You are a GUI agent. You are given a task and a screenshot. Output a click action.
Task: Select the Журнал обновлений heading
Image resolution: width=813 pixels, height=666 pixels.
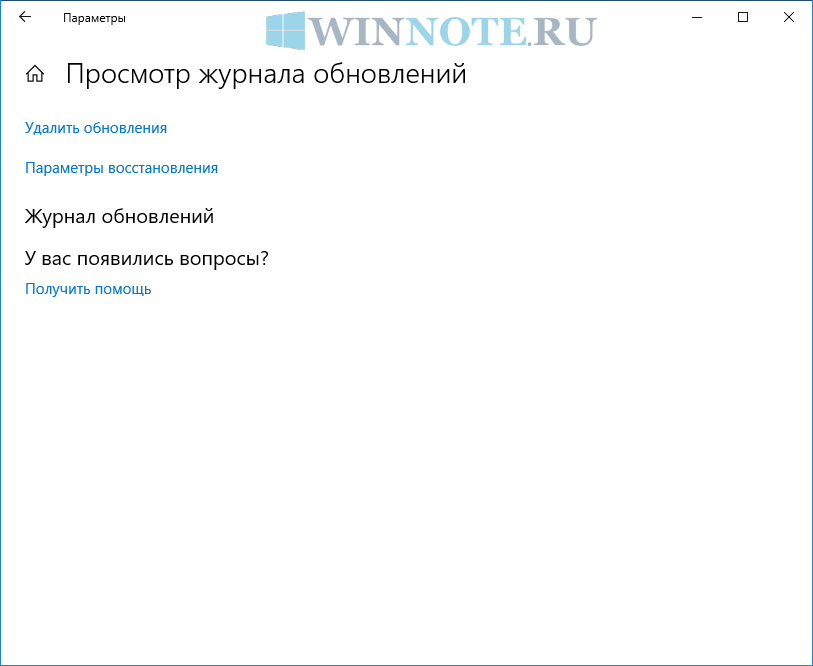(x=119, y=216)
